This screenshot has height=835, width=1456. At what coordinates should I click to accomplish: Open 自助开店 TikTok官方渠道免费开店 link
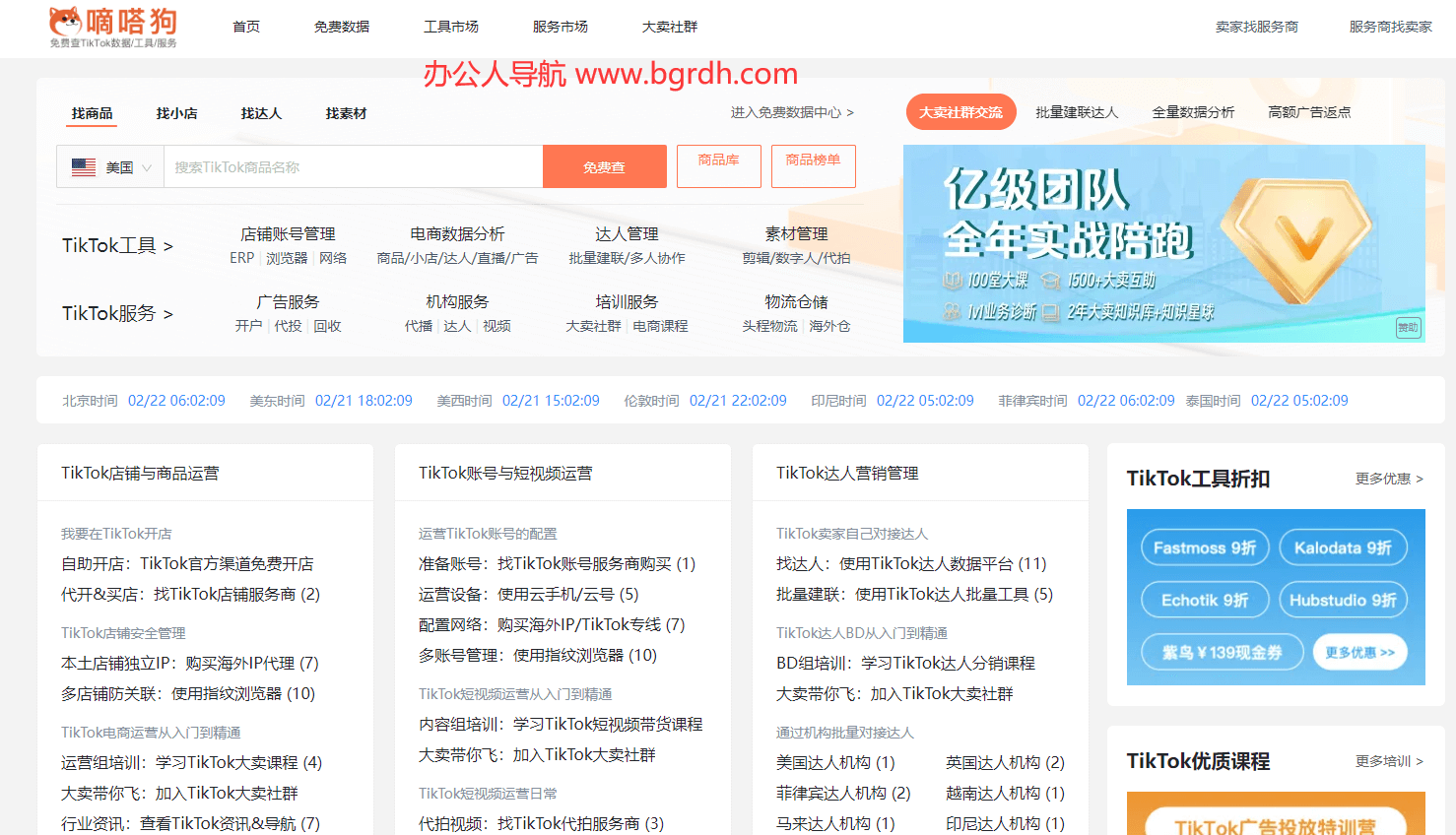187,564
